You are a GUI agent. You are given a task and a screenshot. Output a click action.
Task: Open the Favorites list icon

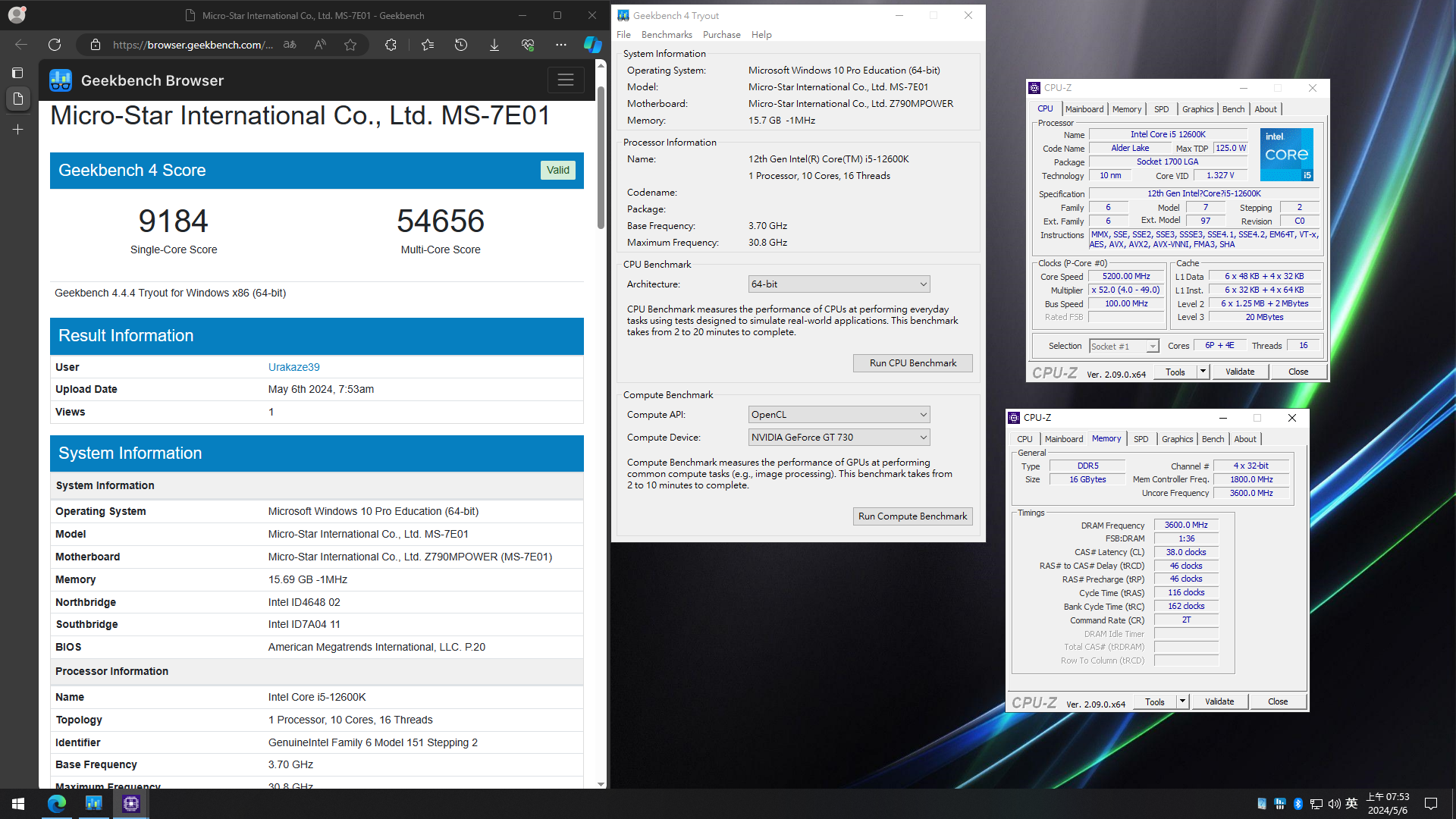coord(428,45)
